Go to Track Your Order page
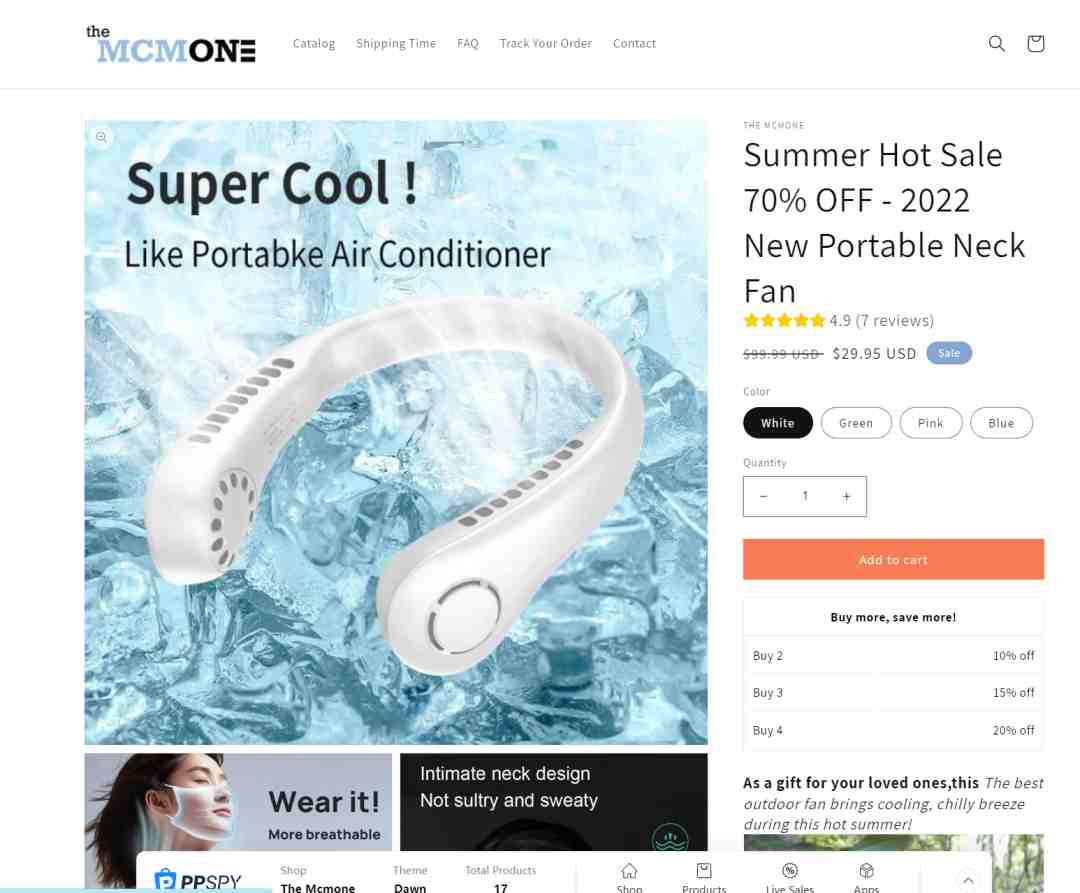Image resolution: width=1080 pixels, height=893 pixels. click(546, 43)
